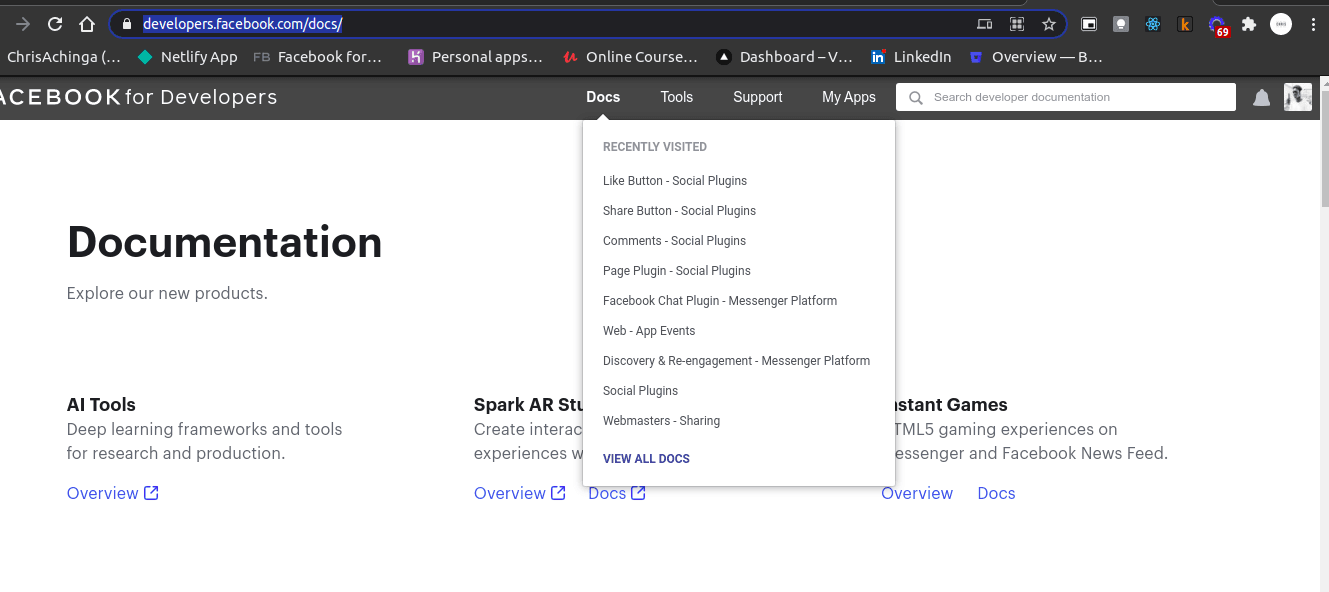Click the notifications bell icon

[x=1262, y=97]
